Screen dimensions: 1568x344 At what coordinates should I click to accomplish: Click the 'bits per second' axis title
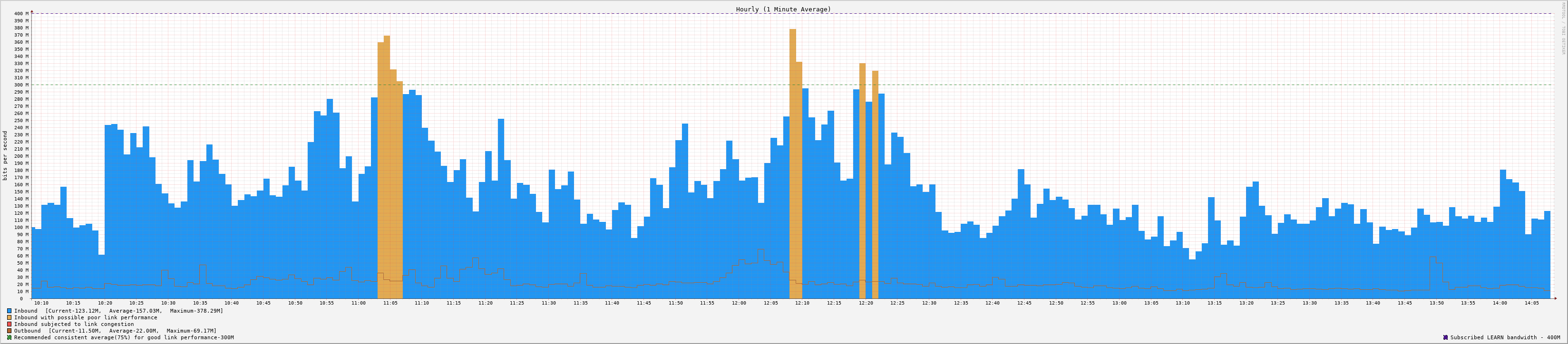point(6,155)
